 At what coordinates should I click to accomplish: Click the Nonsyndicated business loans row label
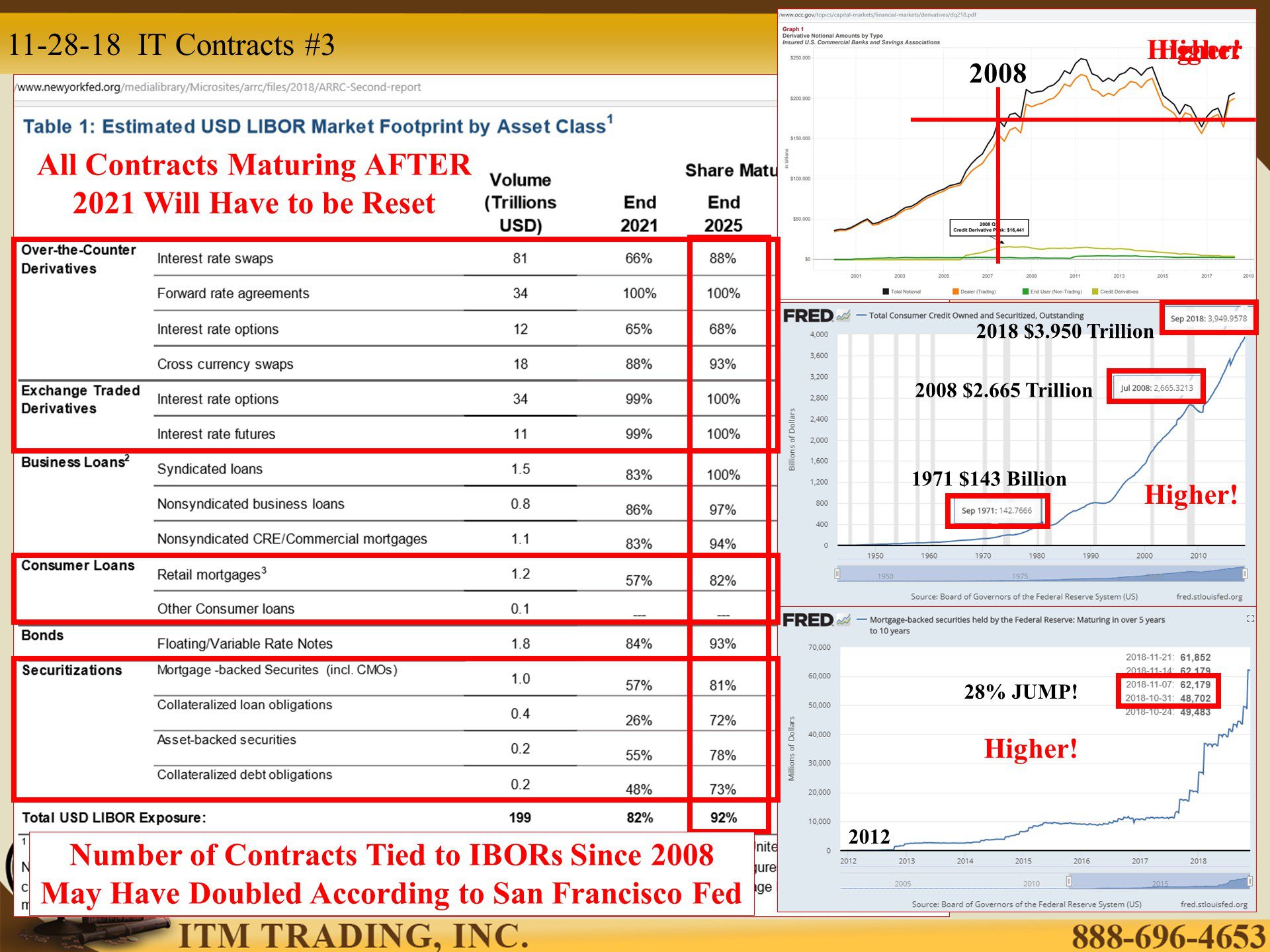pyautogui.click(x=251, y=504)
